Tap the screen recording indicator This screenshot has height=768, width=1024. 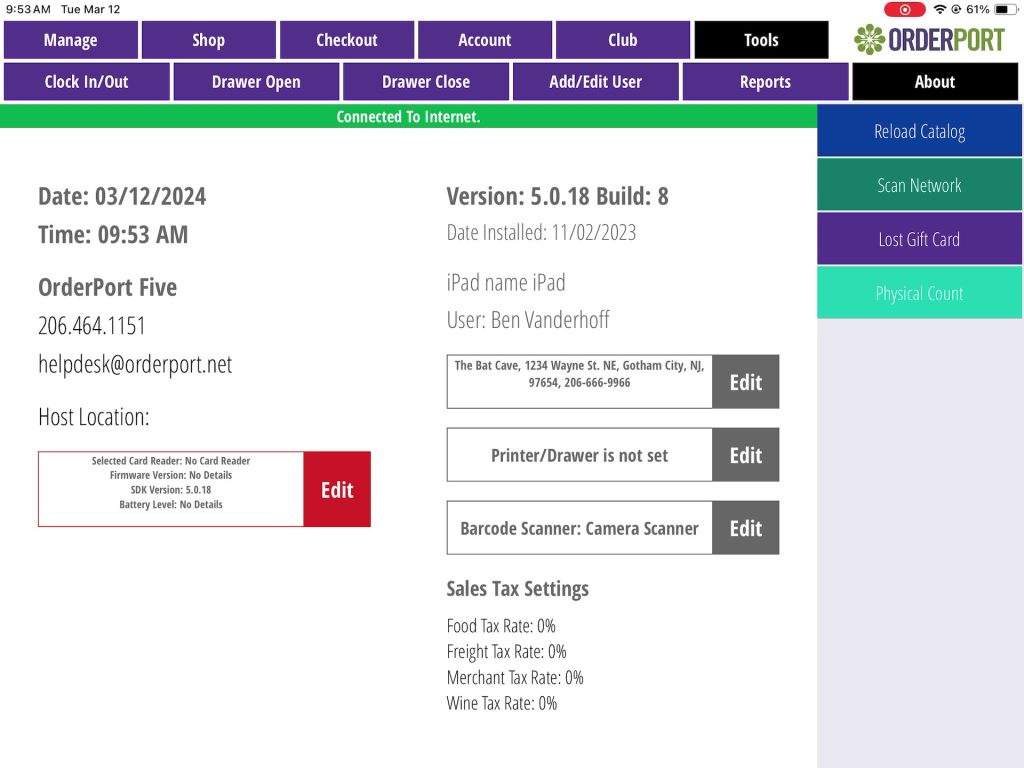pos(904,9)
